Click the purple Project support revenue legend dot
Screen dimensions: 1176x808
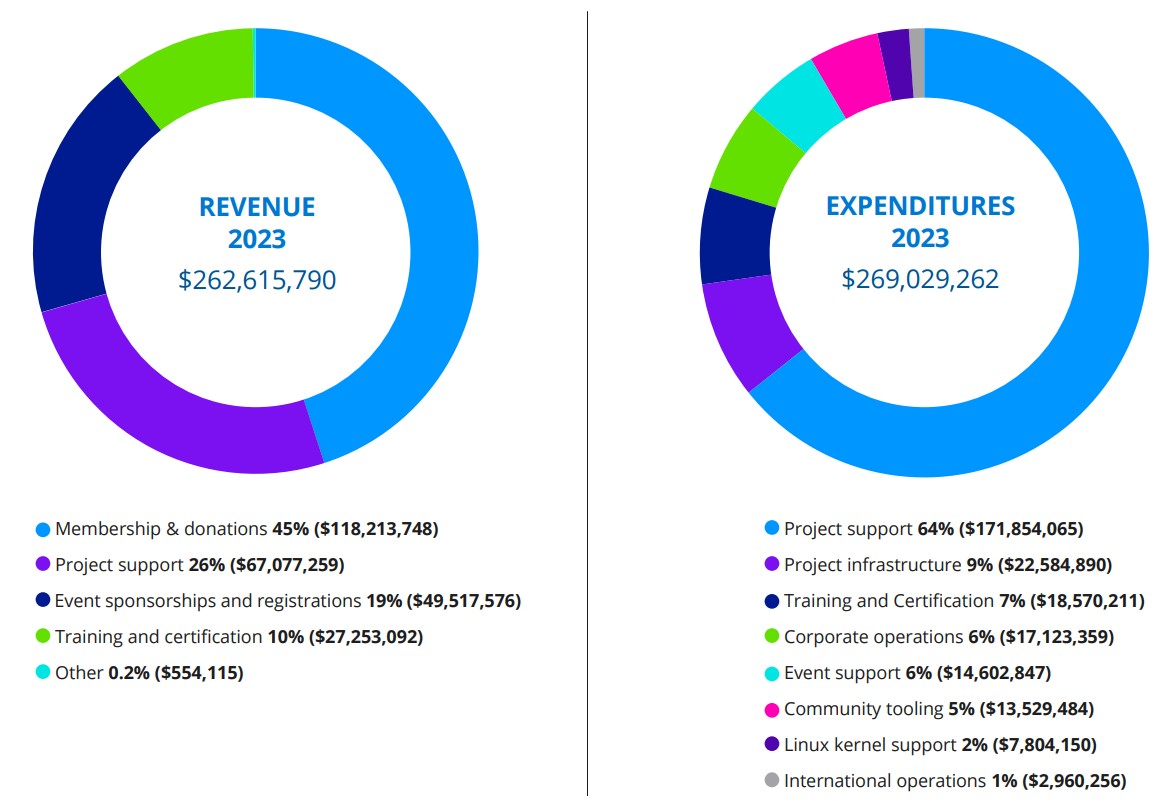(43, 564)
